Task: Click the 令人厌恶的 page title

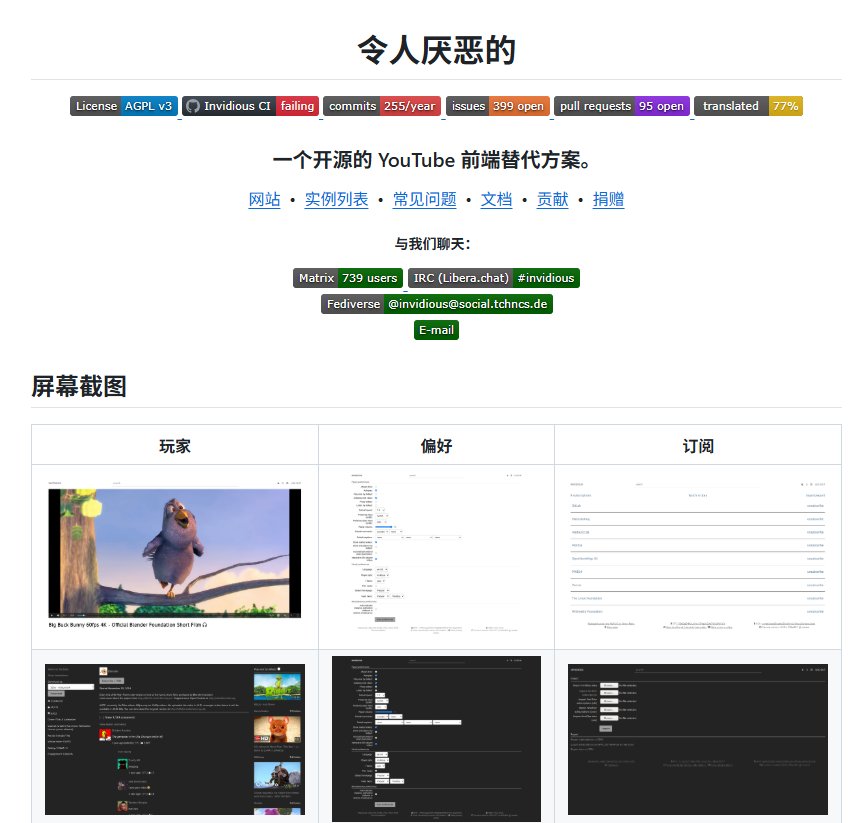Action: coord(436,51)
